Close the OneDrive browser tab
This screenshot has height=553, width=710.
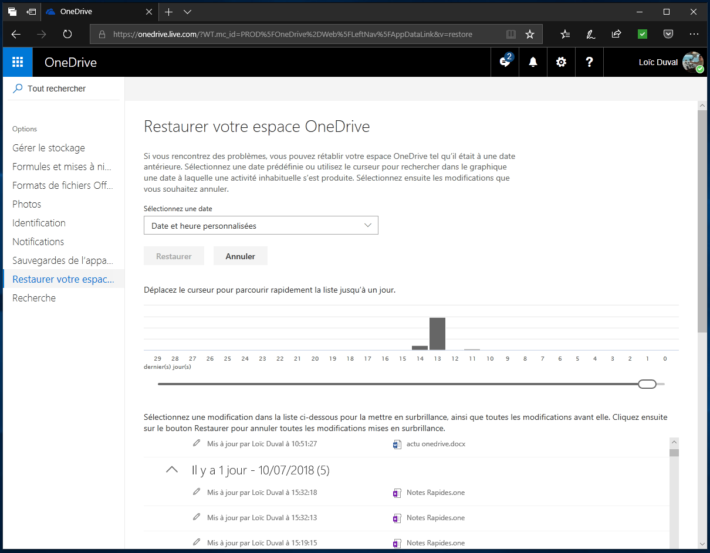149,12
